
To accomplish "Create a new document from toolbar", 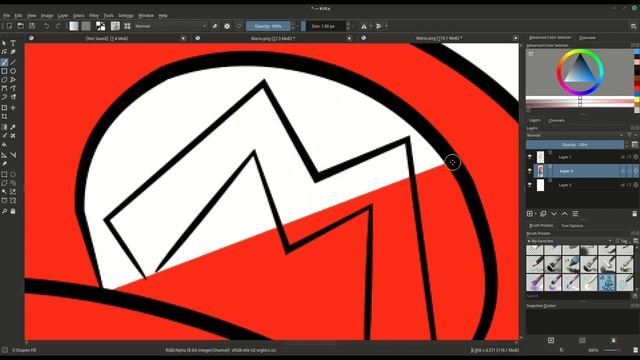I will [x=9, y=26].
